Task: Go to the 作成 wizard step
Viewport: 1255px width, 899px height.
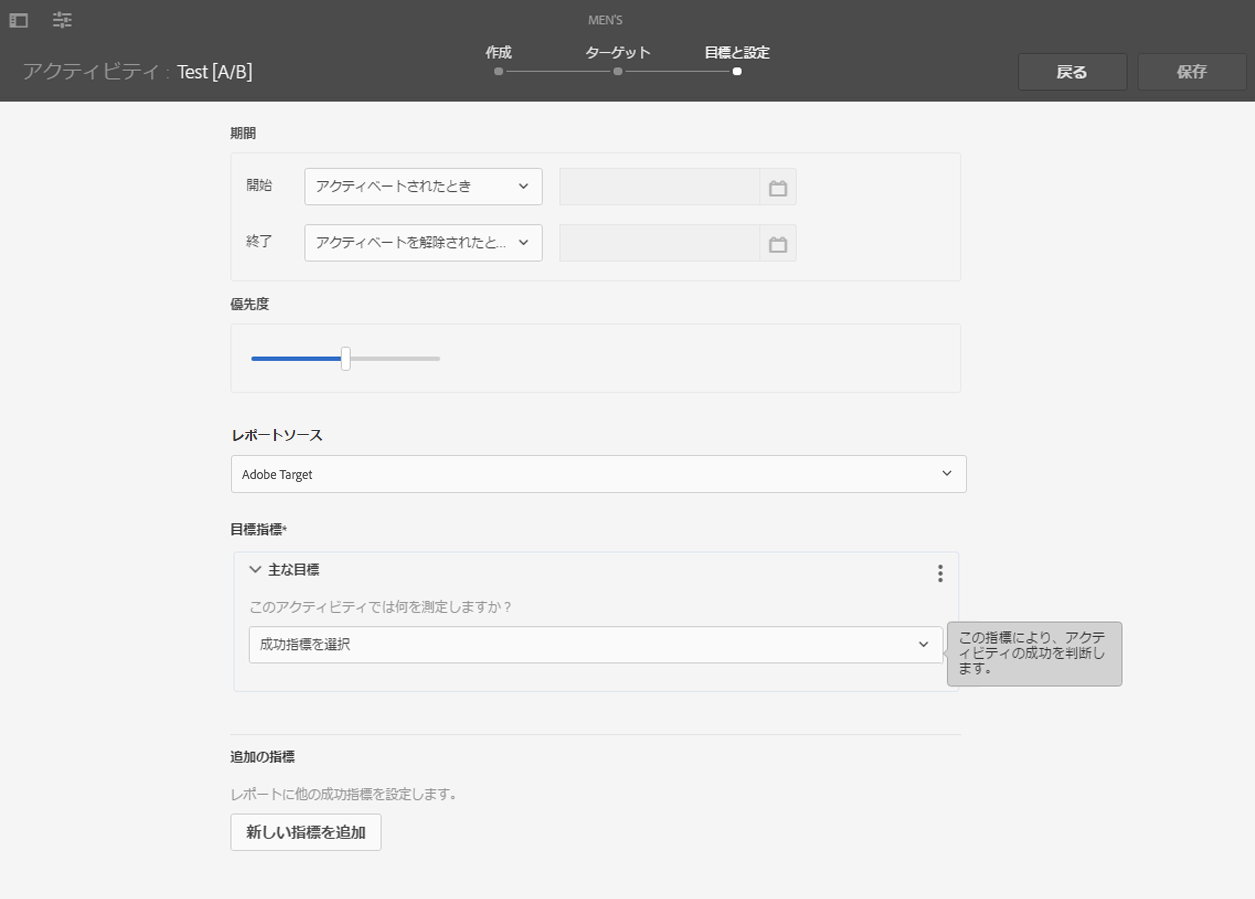Action: pyautogui.click(x=498, y=59)
